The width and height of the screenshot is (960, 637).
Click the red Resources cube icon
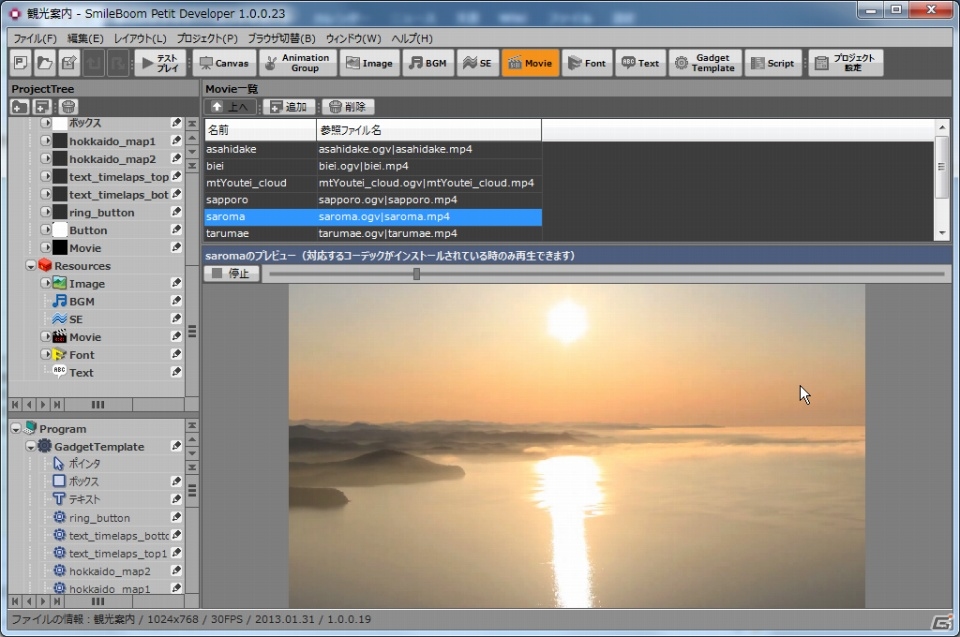coord(45,265)
